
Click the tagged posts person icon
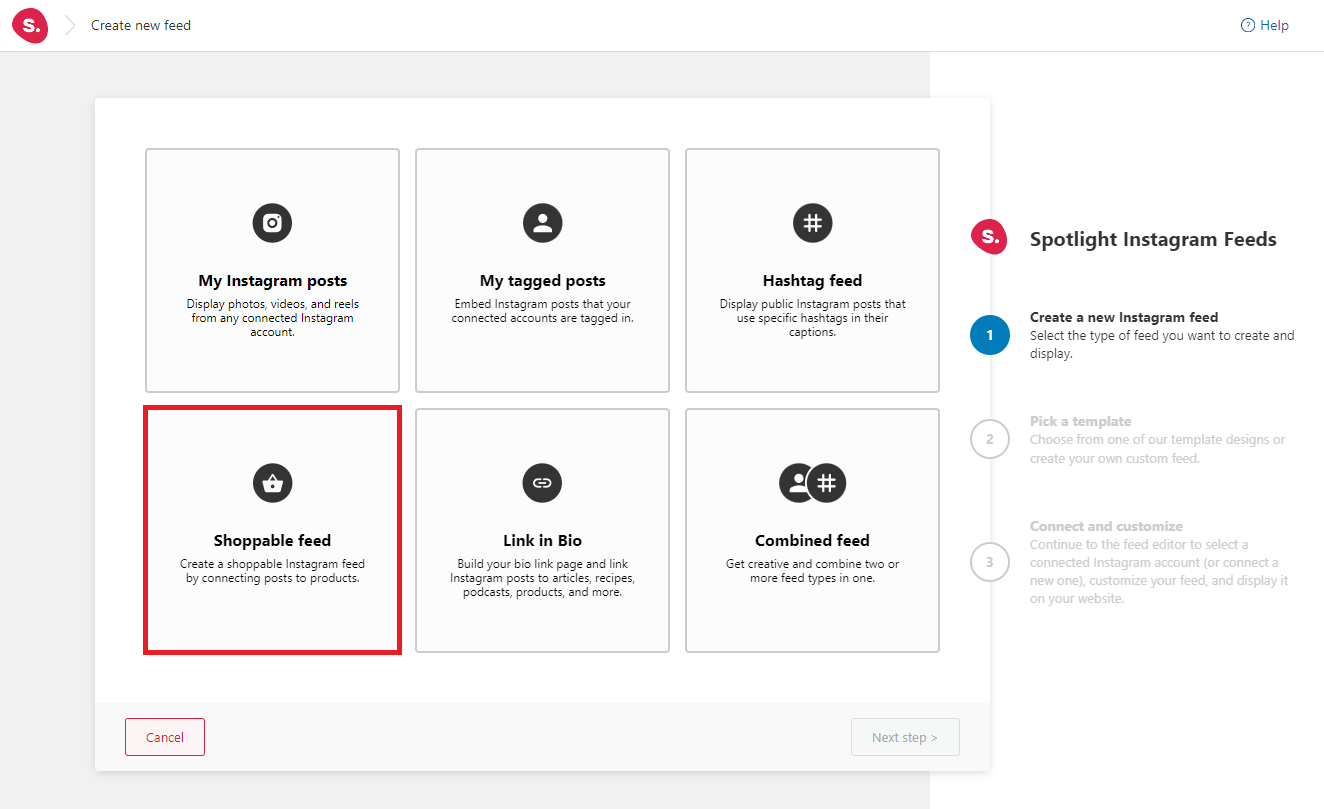point(542,222)
